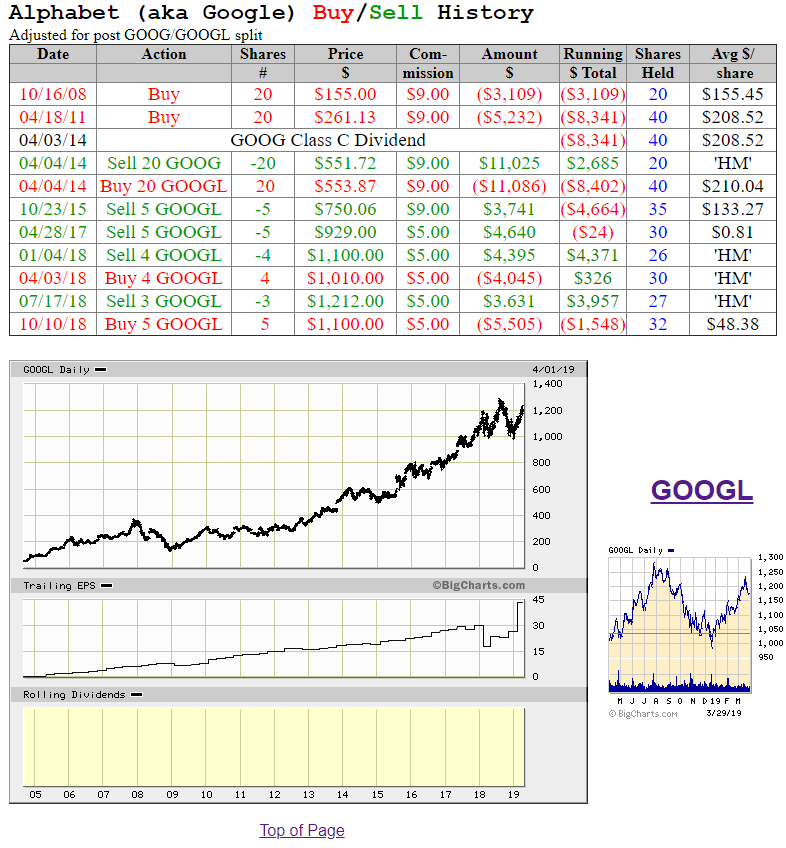Click the 3/29/19 date under small chart

pyautogui.click(x=724, y=713)
